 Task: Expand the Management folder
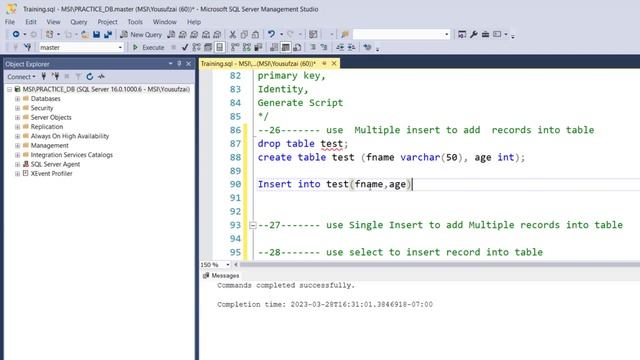point(18,146)
